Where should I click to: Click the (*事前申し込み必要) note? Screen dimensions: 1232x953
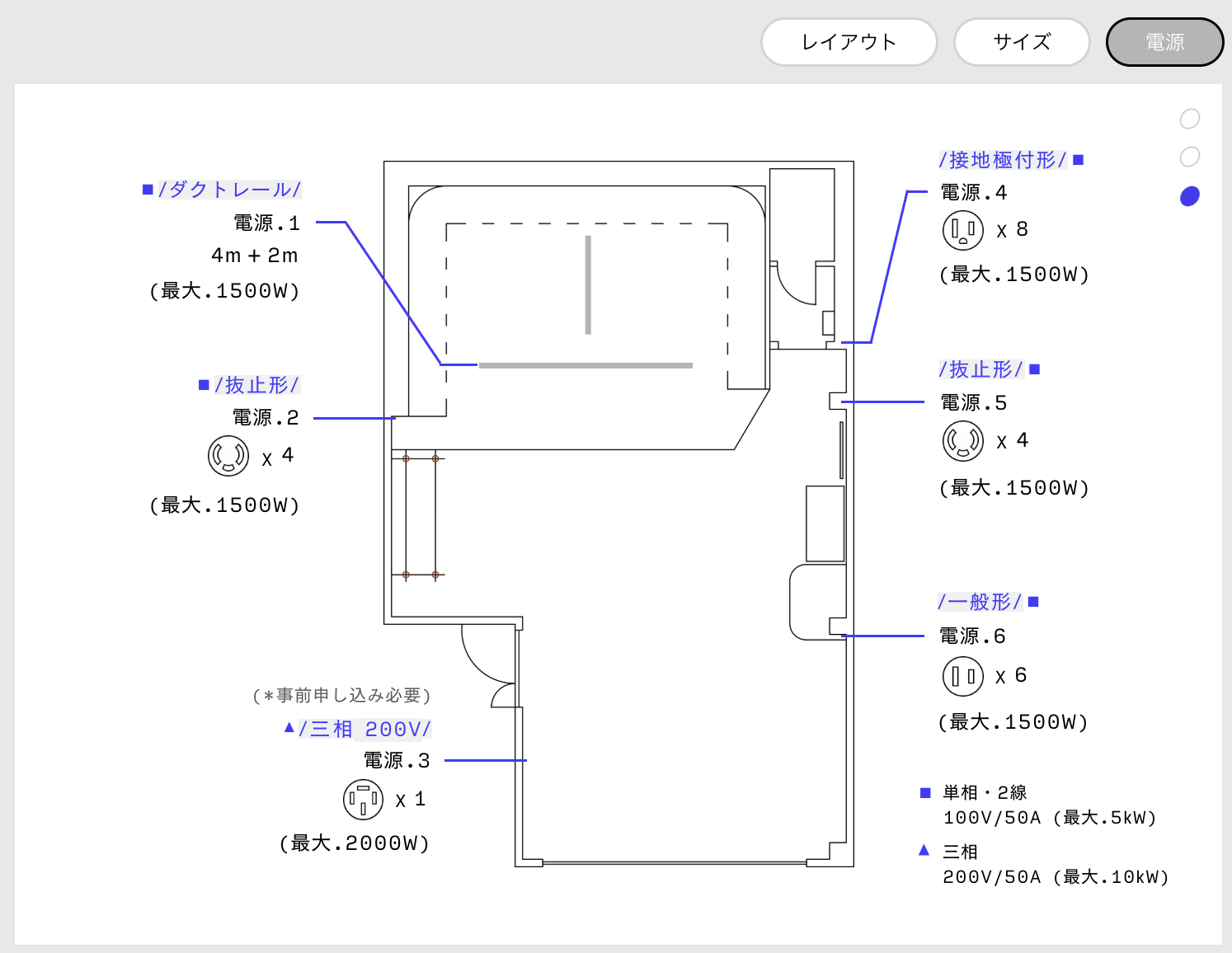[341, 696]
